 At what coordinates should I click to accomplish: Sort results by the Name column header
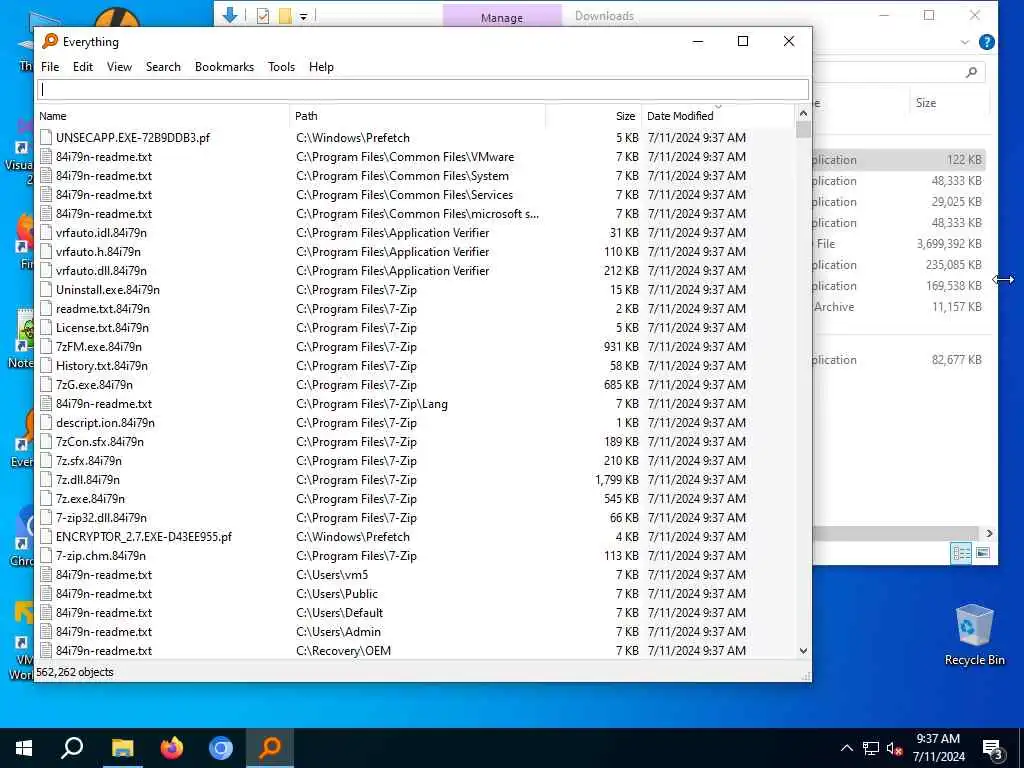pyautogui.click(x=162, y=116)
